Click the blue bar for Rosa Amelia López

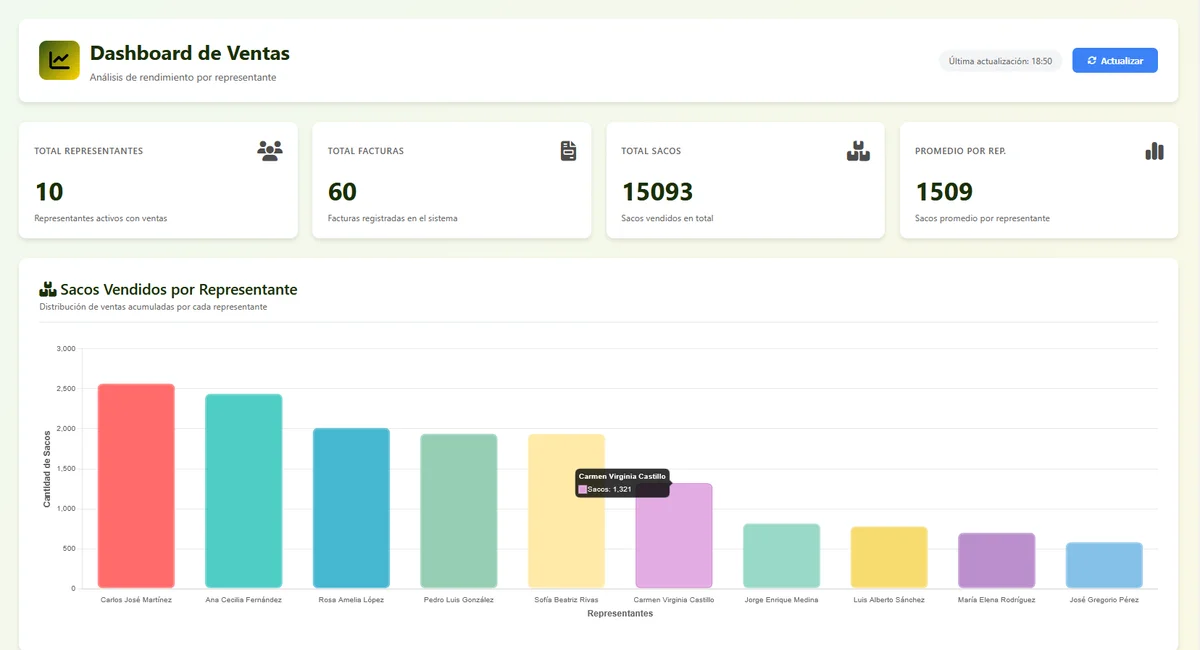[x=351, y=508]
